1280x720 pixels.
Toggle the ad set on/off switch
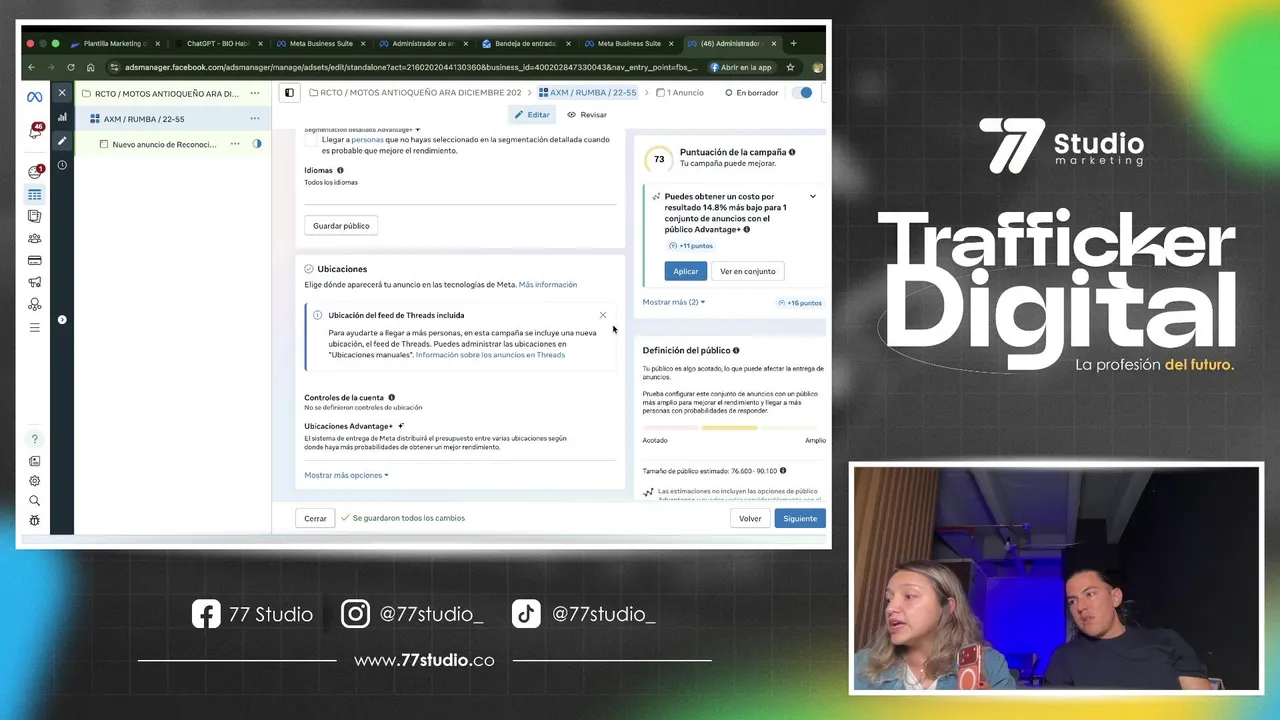coord(802,93)
